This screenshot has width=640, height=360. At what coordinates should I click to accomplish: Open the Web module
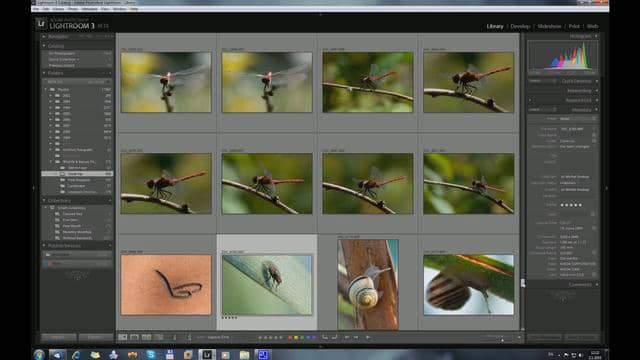tap(592, 26)
